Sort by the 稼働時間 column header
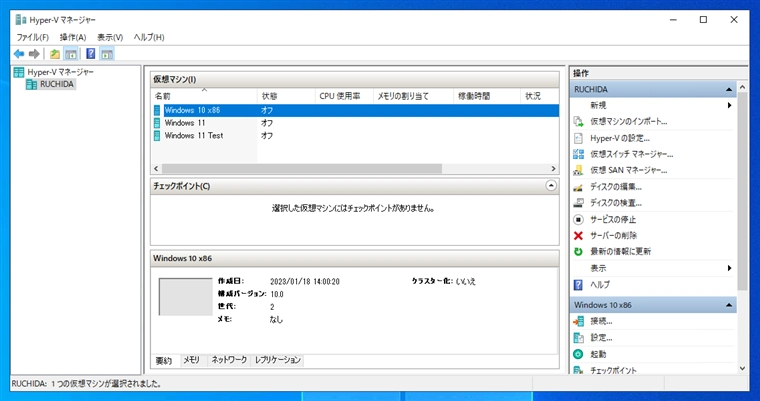This screenshot has height=401, width=760. [x=487, y=96]
